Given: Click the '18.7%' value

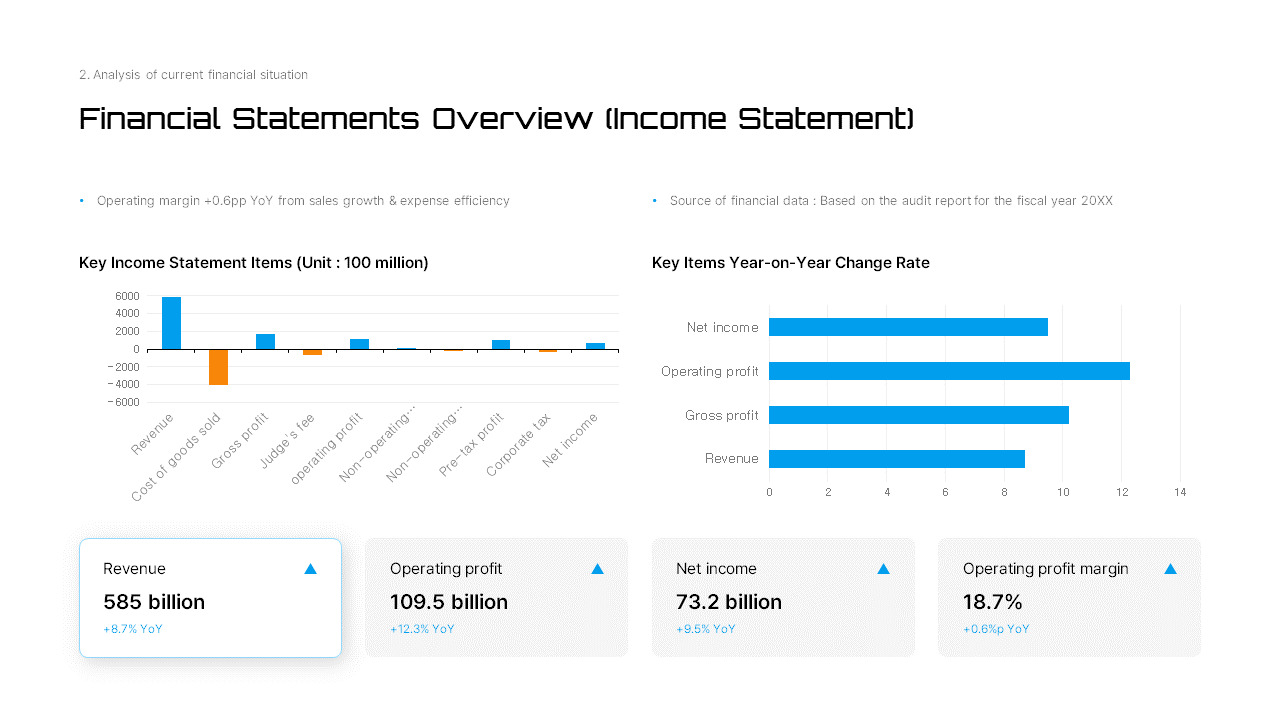Looking at the screenshot, I should point(993,602).
